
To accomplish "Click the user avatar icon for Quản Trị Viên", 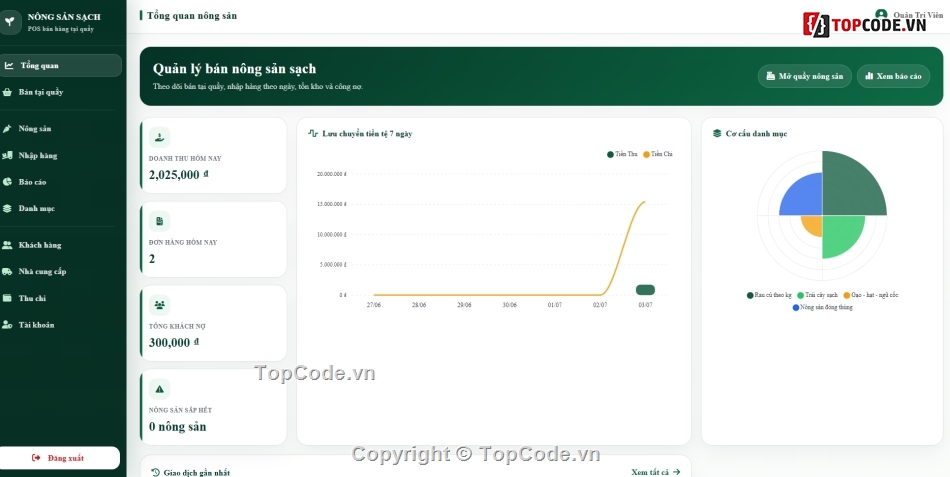I will click(x=881, y=13).
